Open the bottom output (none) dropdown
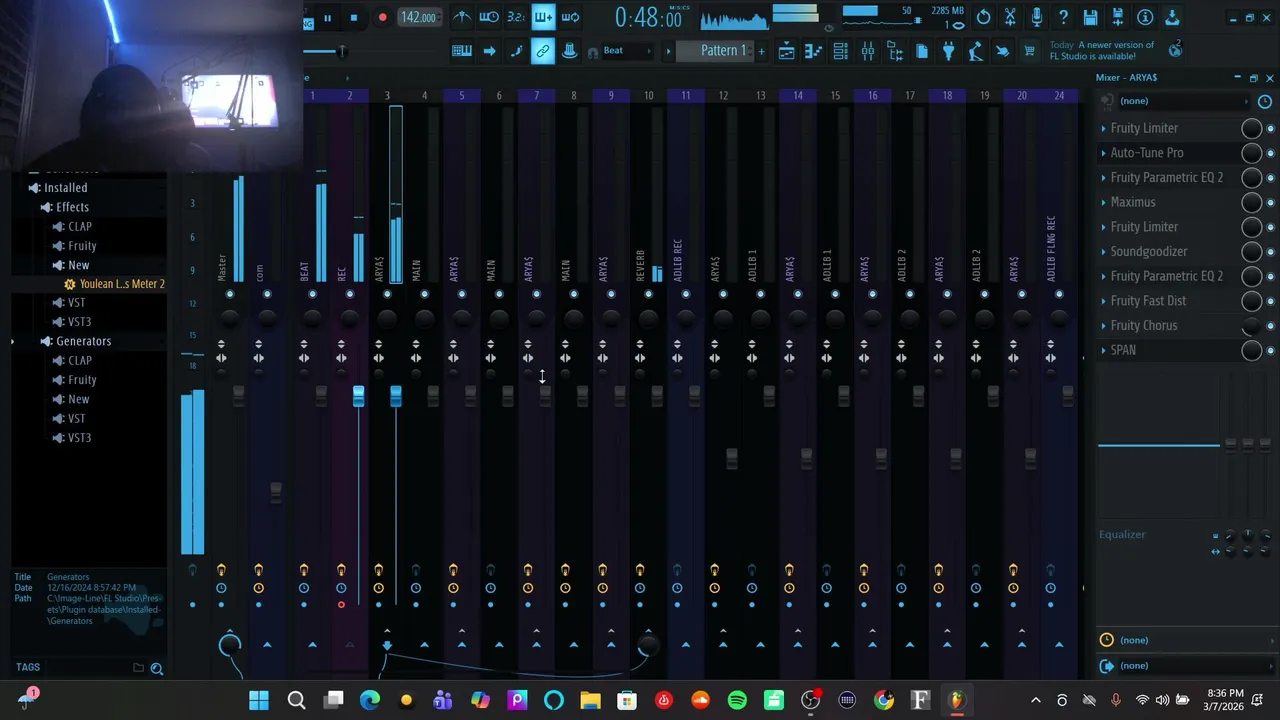 pyautogui.click(x=1186, y=666)
